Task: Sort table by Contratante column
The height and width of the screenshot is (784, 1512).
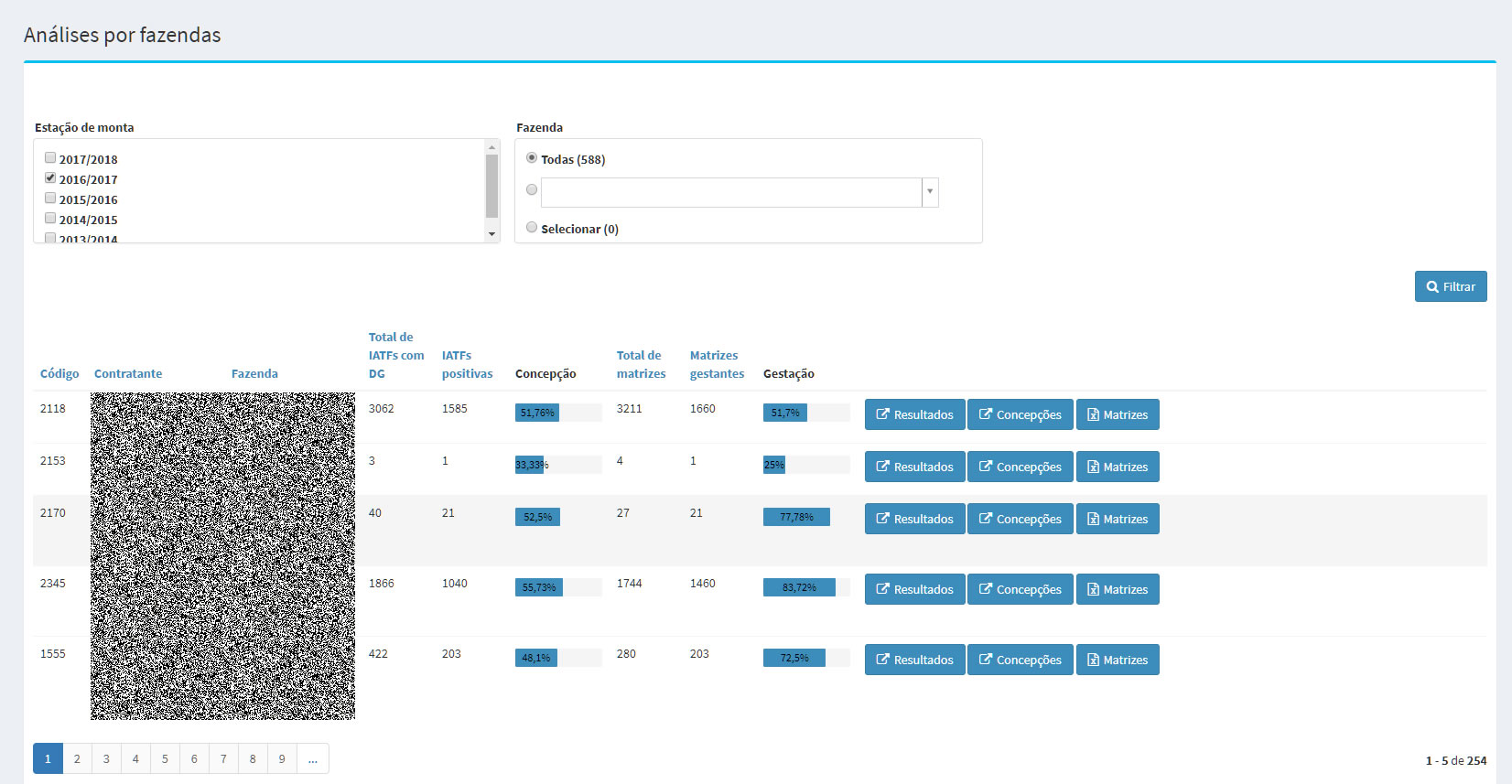Action: [128, 373]
